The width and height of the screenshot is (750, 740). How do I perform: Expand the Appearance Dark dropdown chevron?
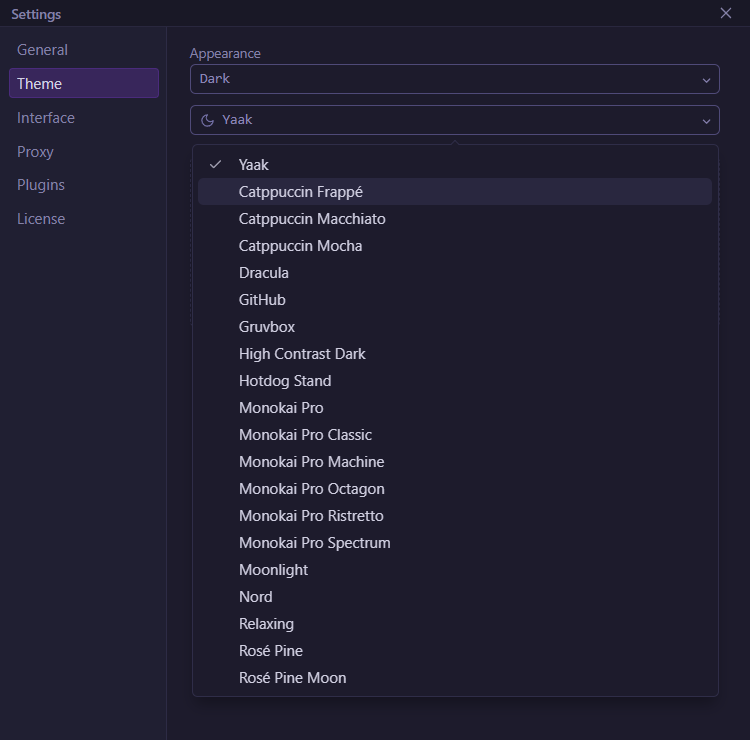pyautogui.click(x=706, y=79)
